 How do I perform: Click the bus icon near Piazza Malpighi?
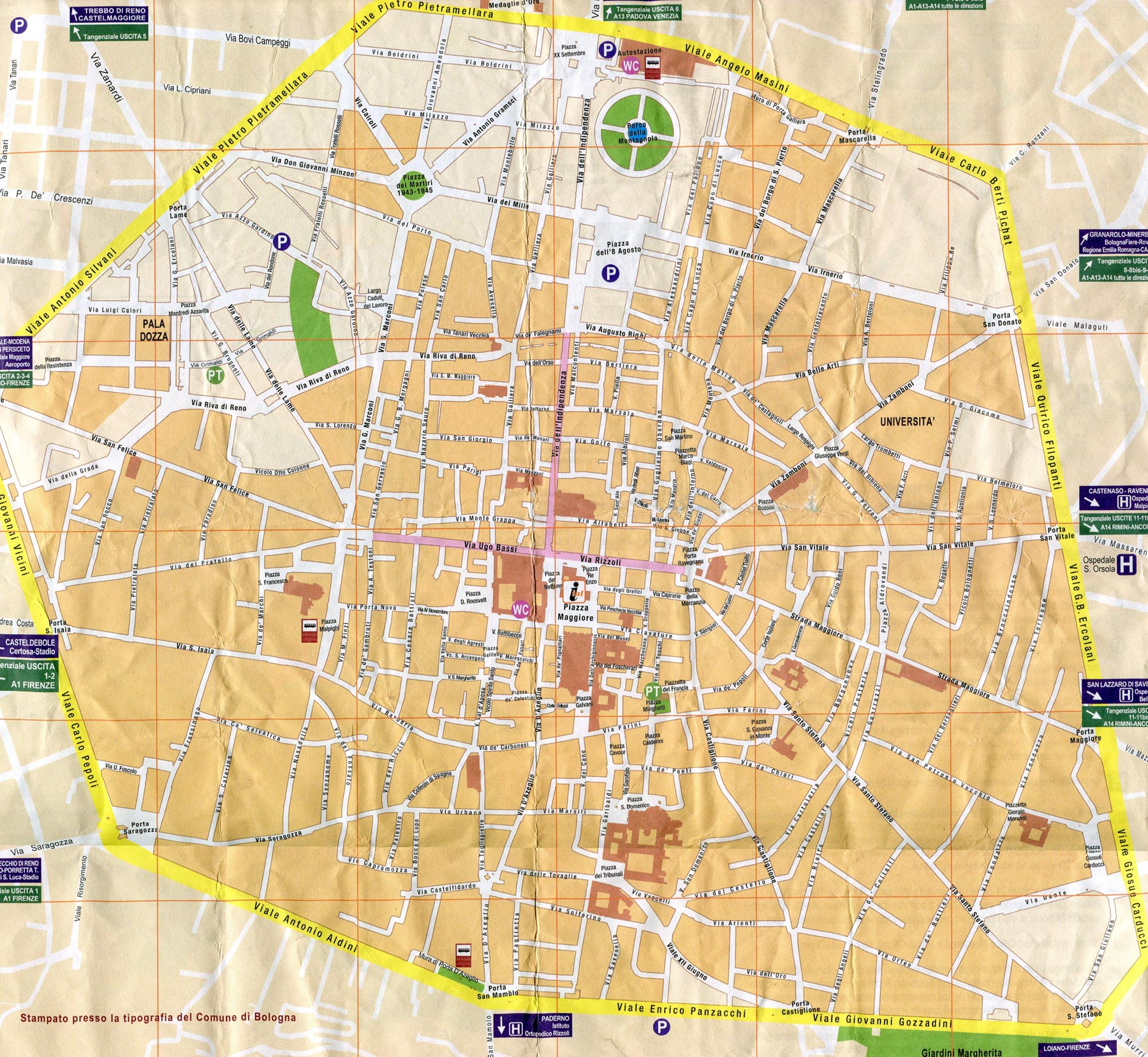point(310,631)
